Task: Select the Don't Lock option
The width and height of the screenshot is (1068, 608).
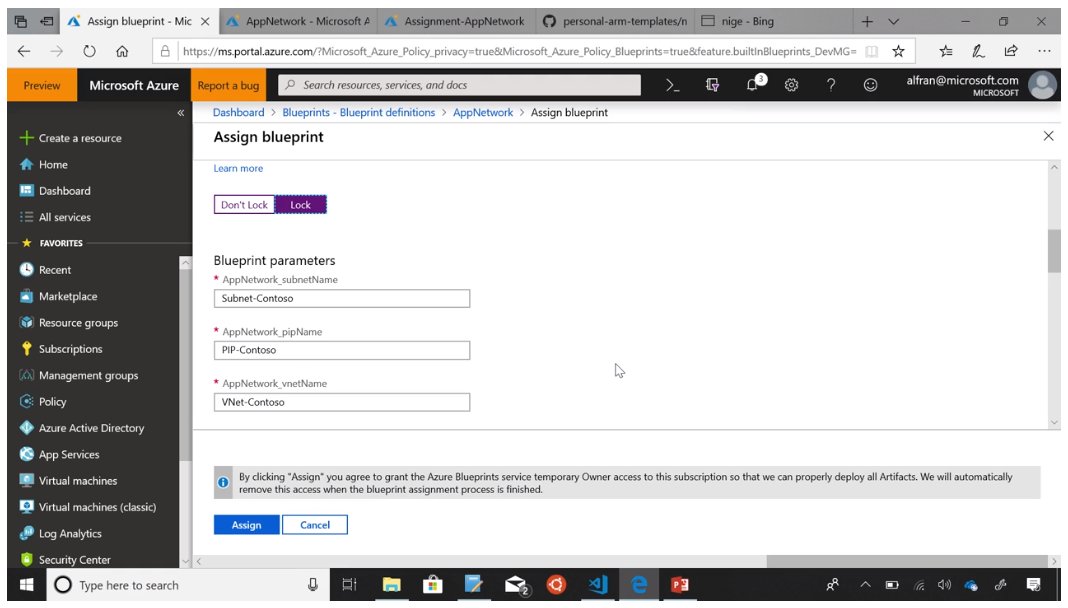Action: pyautogui.click(x=244, y=203)
